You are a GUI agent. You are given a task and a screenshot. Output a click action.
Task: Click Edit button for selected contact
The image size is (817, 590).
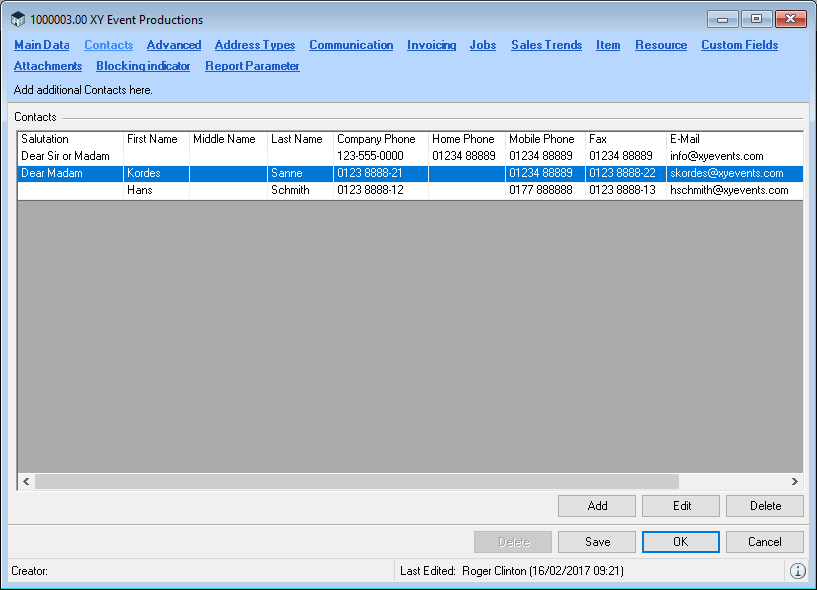coord(681,506)
